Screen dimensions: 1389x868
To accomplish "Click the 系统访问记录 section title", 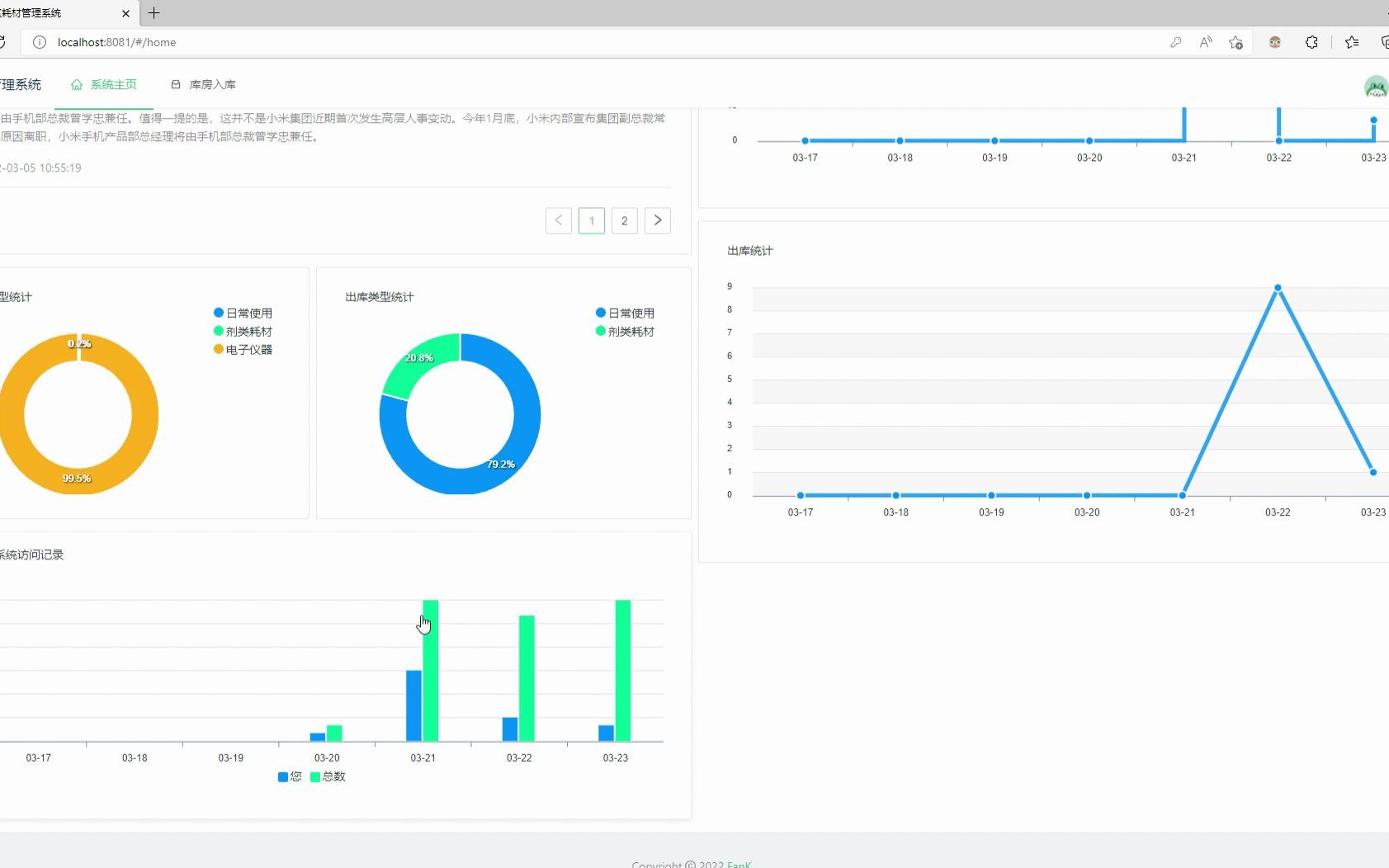I will point(31,554).
